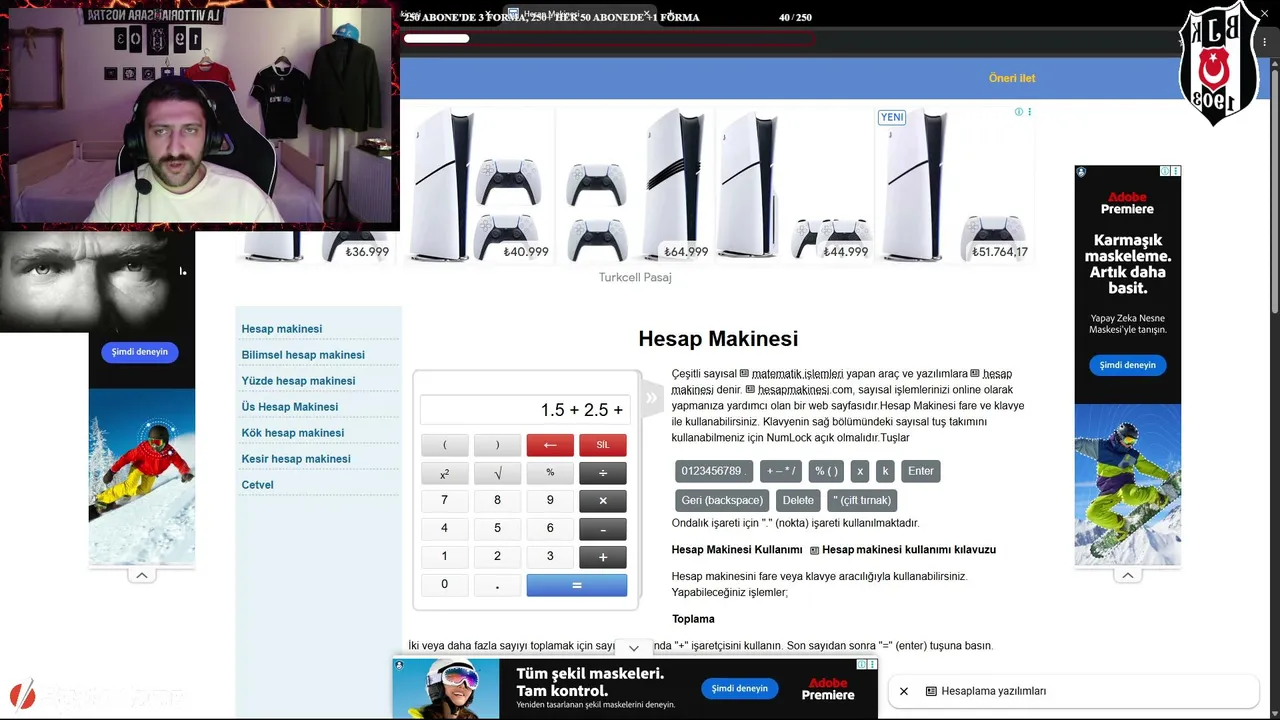Click digit 5 on the calculator
Viewport: 1280px width, 720px height.
click(x=497, y=529)
